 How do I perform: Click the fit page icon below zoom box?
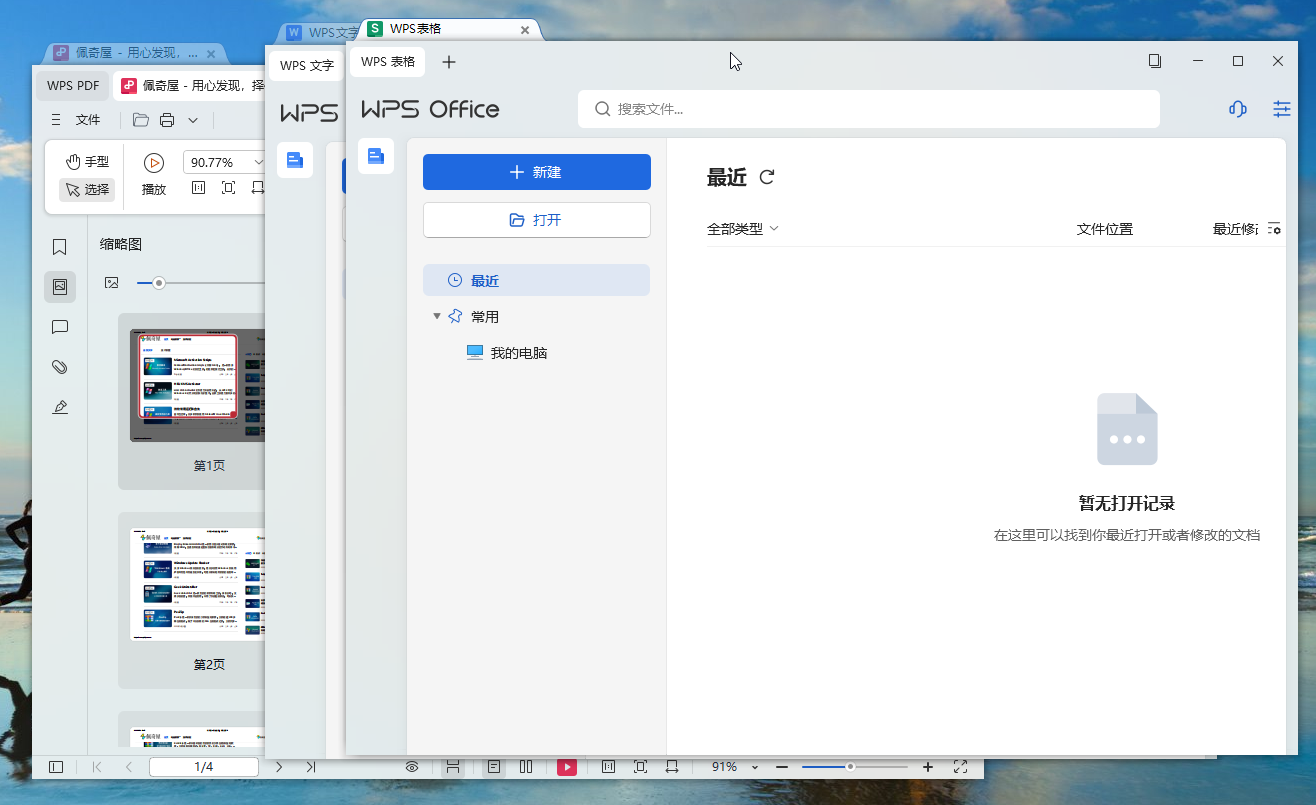228,188
